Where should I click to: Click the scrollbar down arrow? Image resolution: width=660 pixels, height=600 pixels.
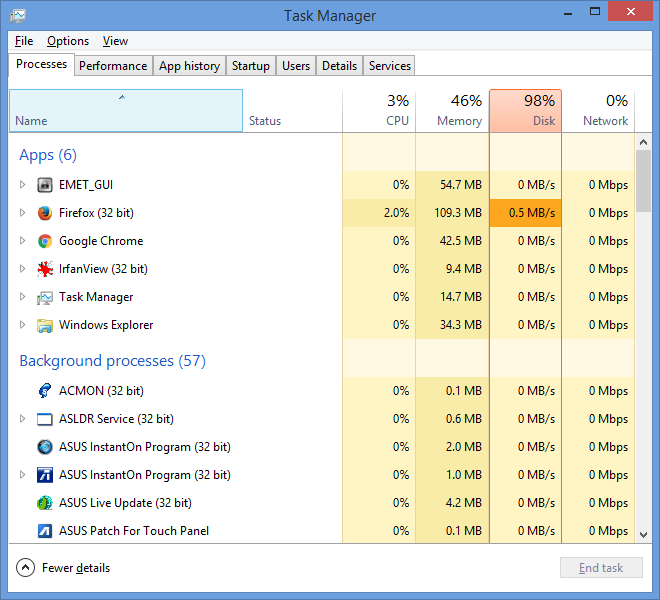click(643, 535)
